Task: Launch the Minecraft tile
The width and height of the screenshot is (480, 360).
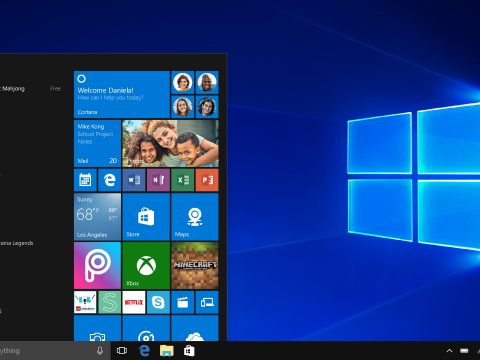Action: [195, 266]
